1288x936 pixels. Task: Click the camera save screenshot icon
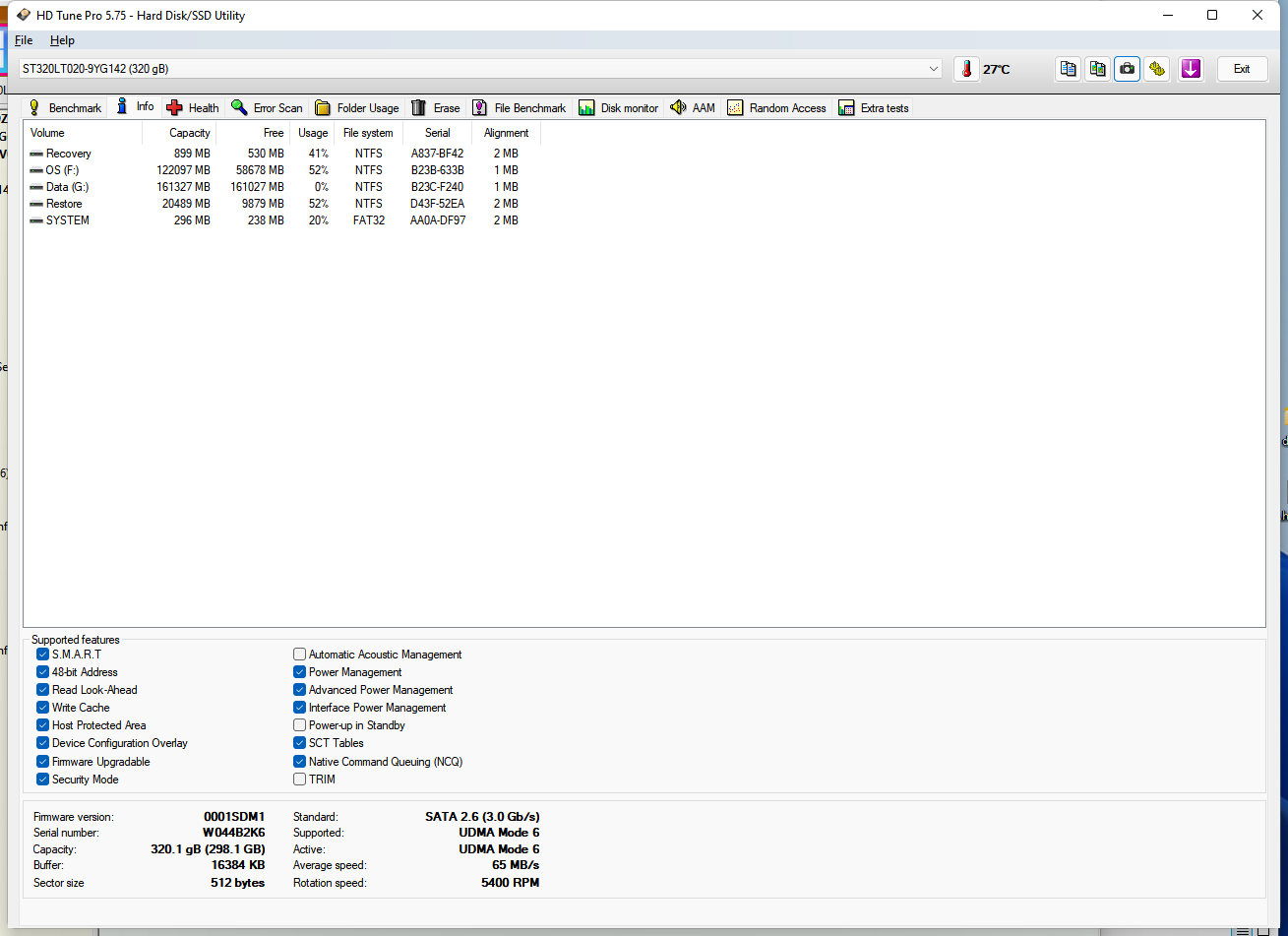[x=1127, y=69]
